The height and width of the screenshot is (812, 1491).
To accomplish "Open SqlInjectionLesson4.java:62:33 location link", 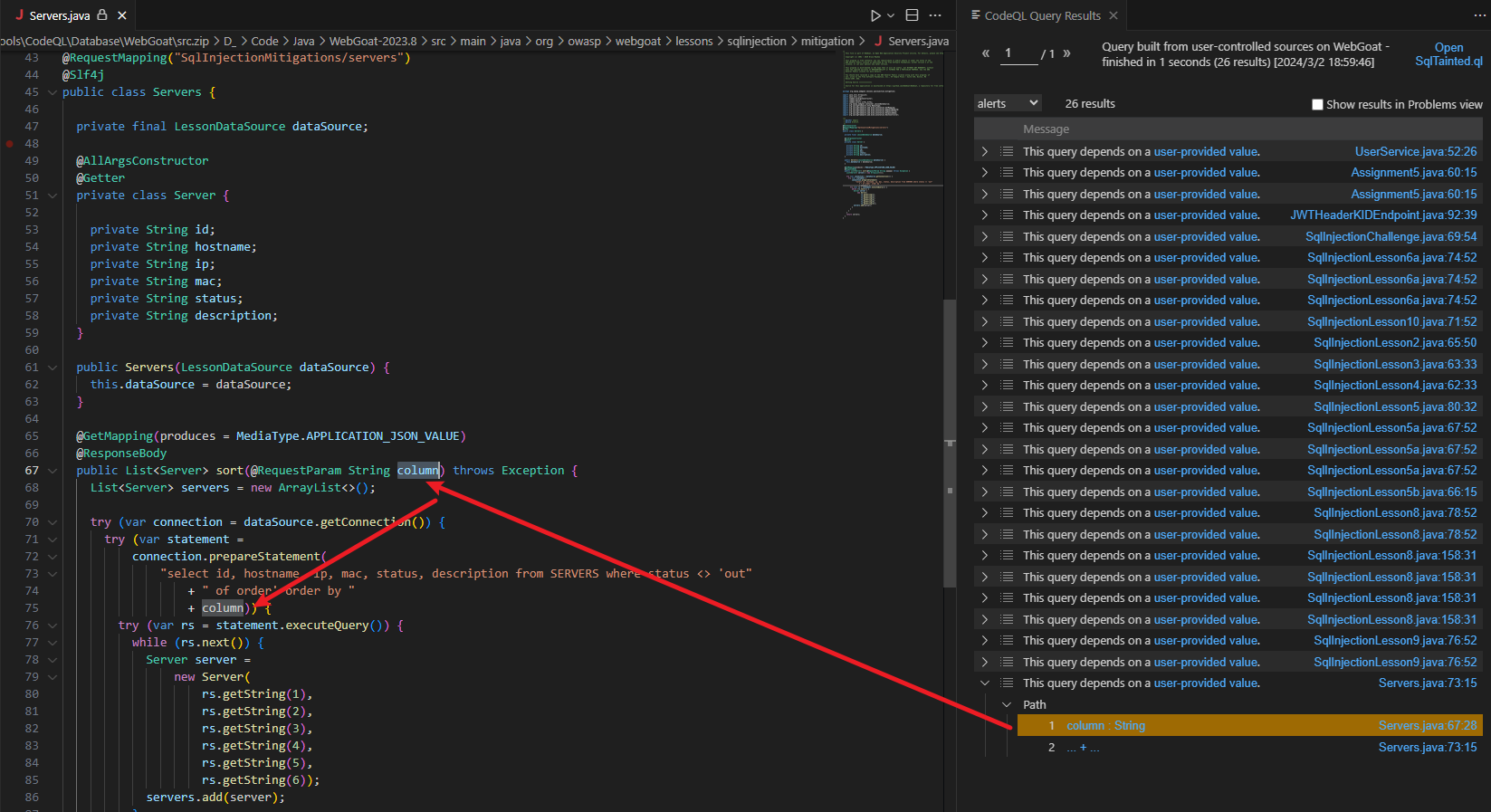I will 1395,386.
